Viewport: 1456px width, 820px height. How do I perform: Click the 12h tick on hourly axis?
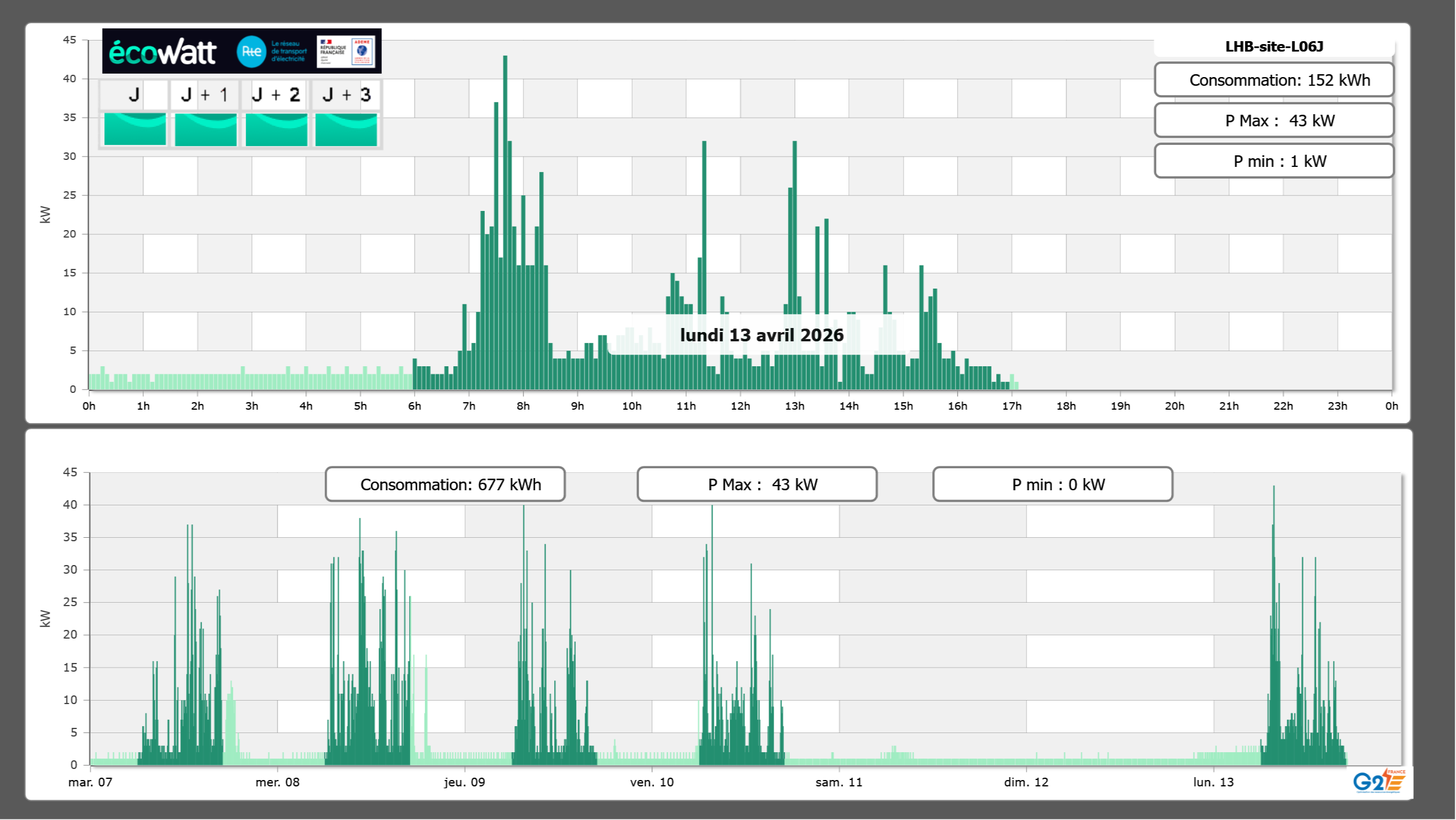coord(740,406)
